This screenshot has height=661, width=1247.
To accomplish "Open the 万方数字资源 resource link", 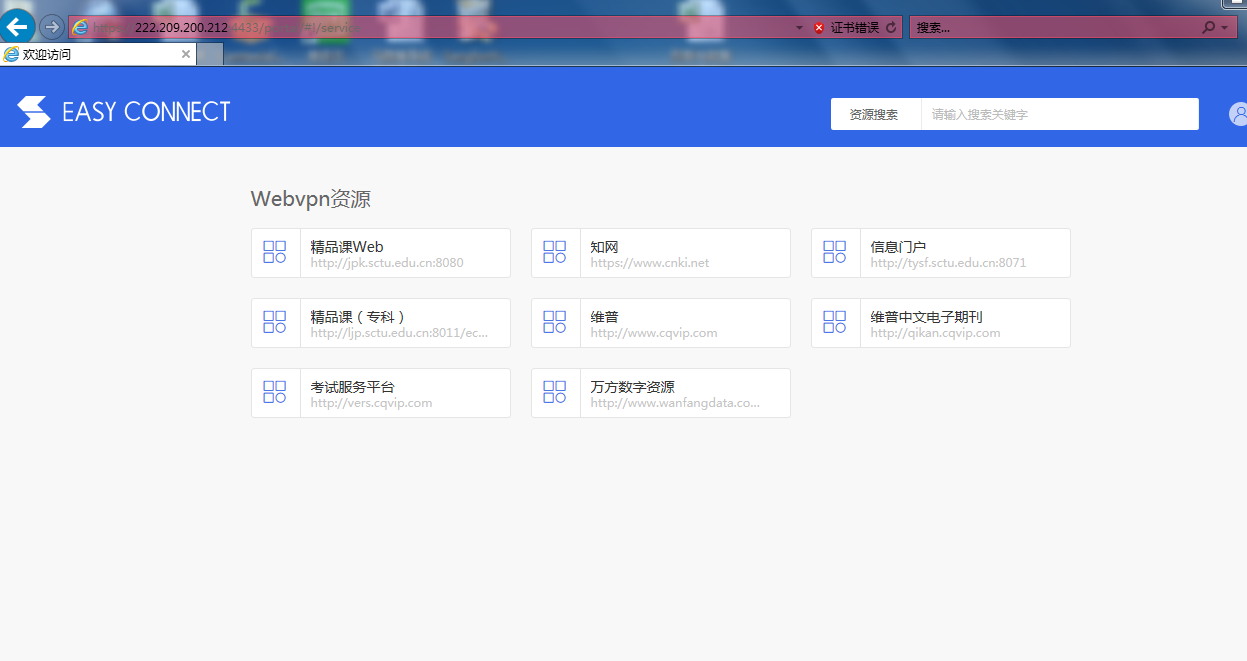I will click(661, 393).
